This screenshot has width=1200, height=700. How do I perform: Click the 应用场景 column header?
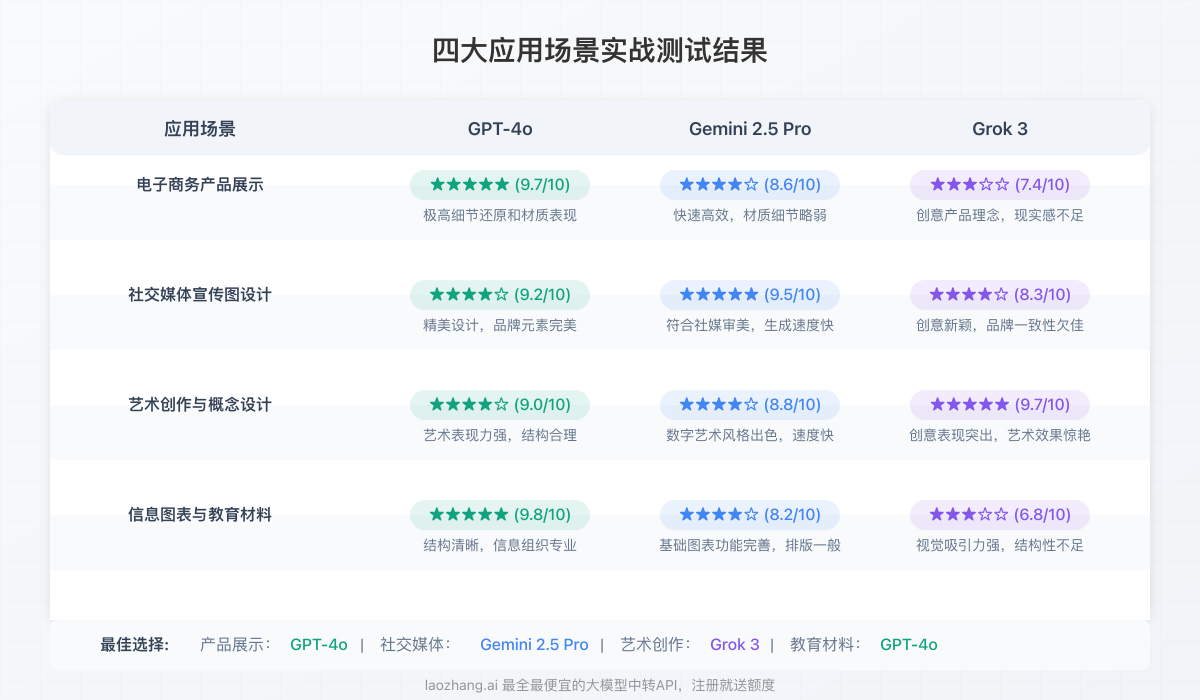click(200, 129)
